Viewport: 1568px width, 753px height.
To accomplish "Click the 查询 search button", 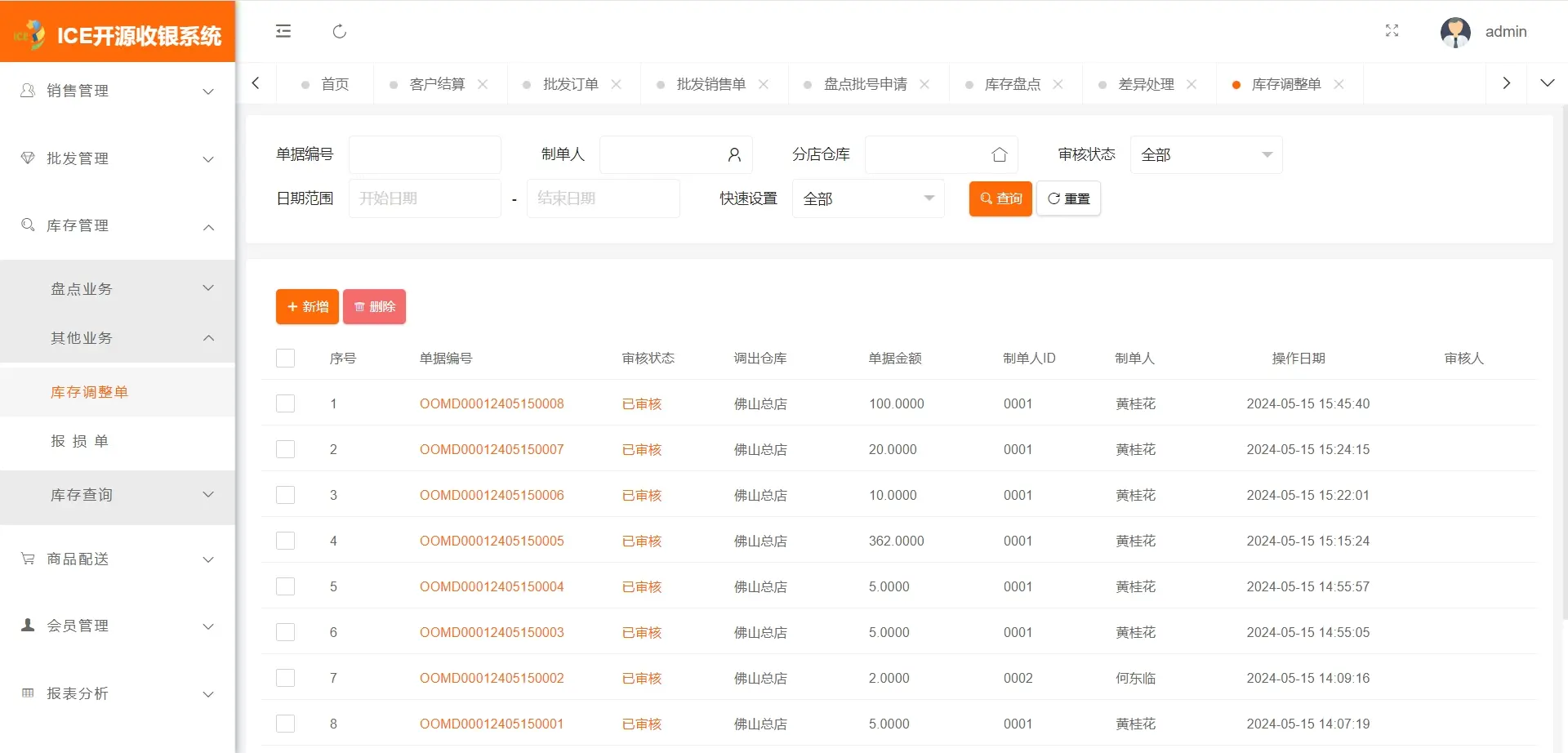I will pos(1000,198).
